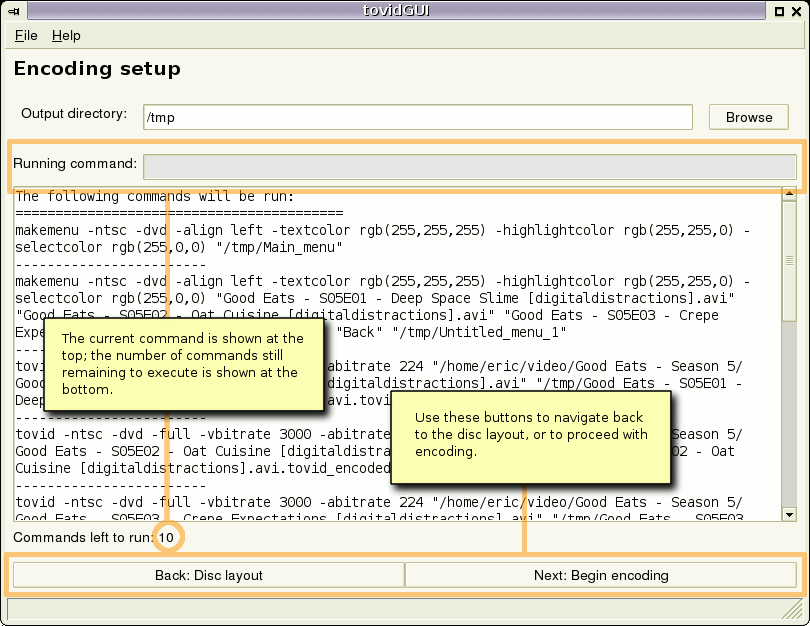Image resolution: width=810 pixels, height=626 pixels.
Task: Click the tovidGUI window title bar icon
Action: [11, 11]
